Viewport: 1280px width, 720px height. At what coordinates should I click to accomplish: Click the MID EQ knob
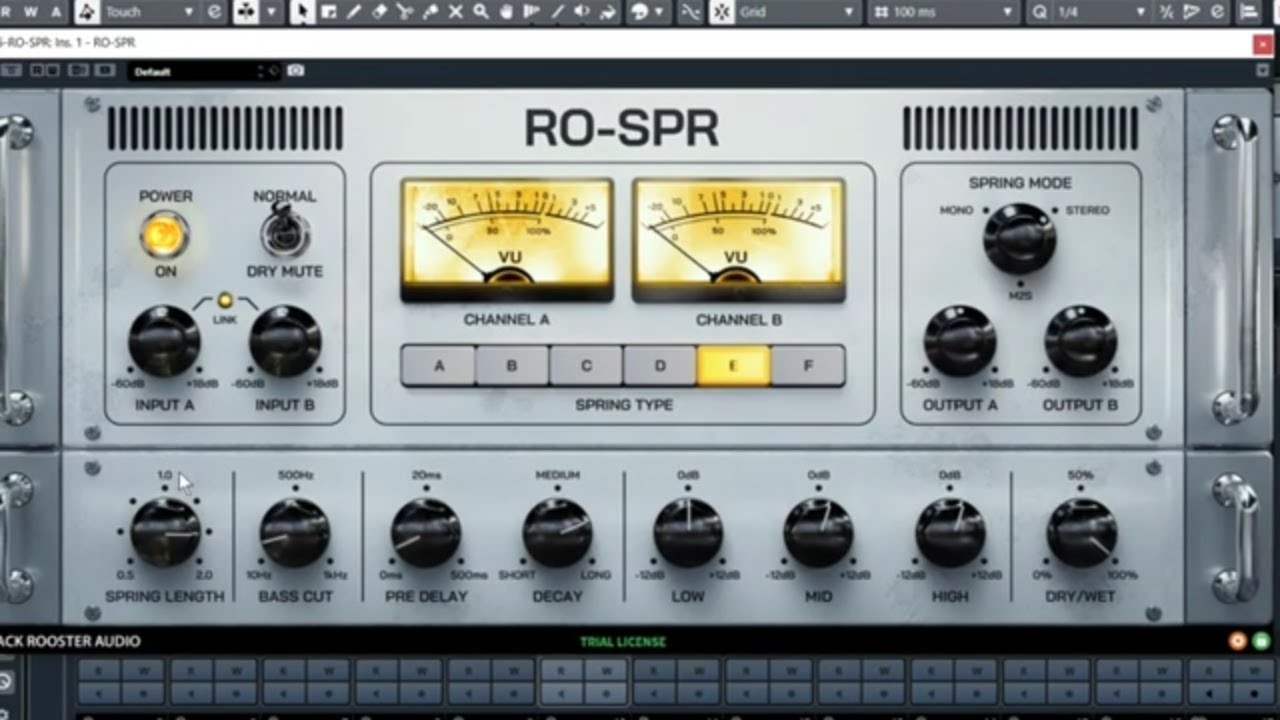819,532
